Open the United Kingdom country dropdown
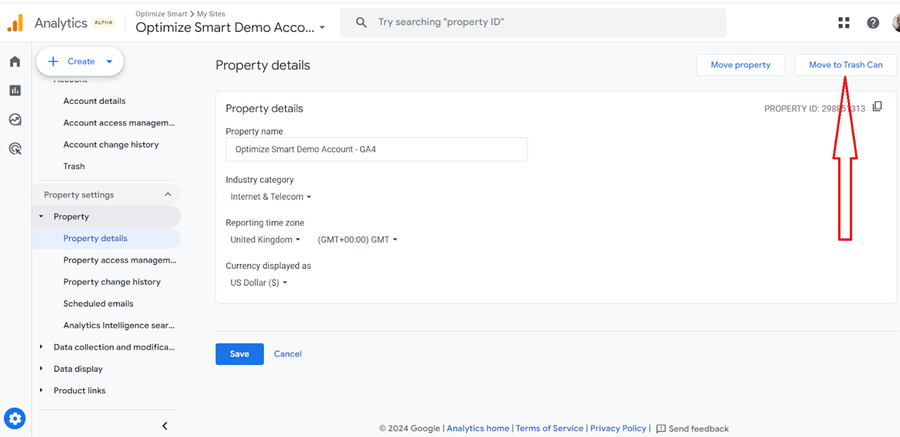The image size is (900, 437). click(265, 239)
